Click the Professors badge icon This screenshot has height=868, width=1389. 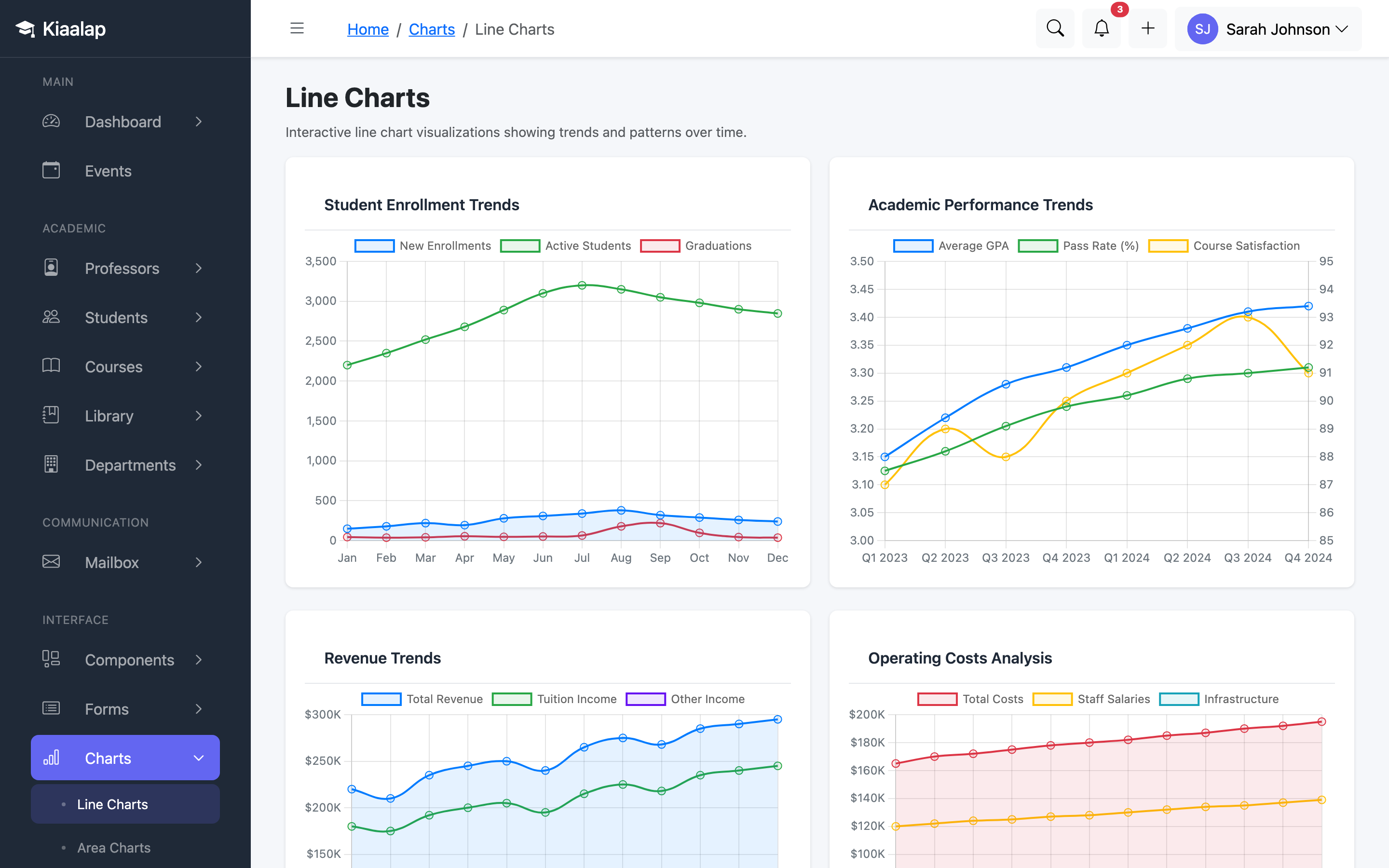51,268
